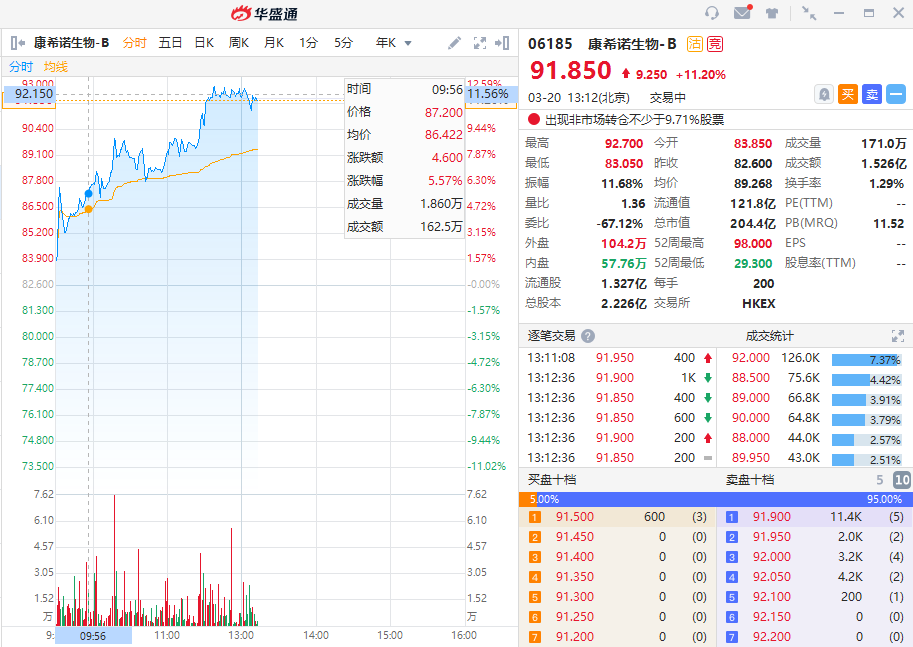Click the 52周最高 value 98.000

753,243
